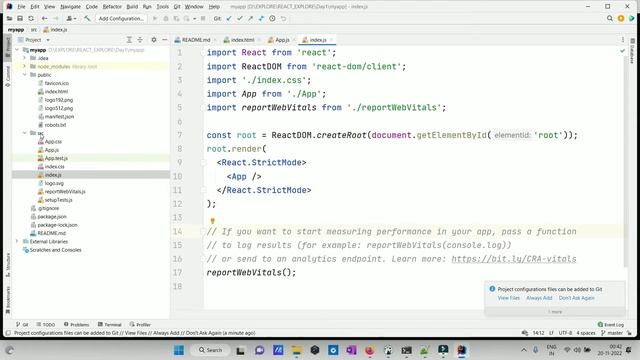
Task: Open the TODO tool window
Action: tap(45, 324)
